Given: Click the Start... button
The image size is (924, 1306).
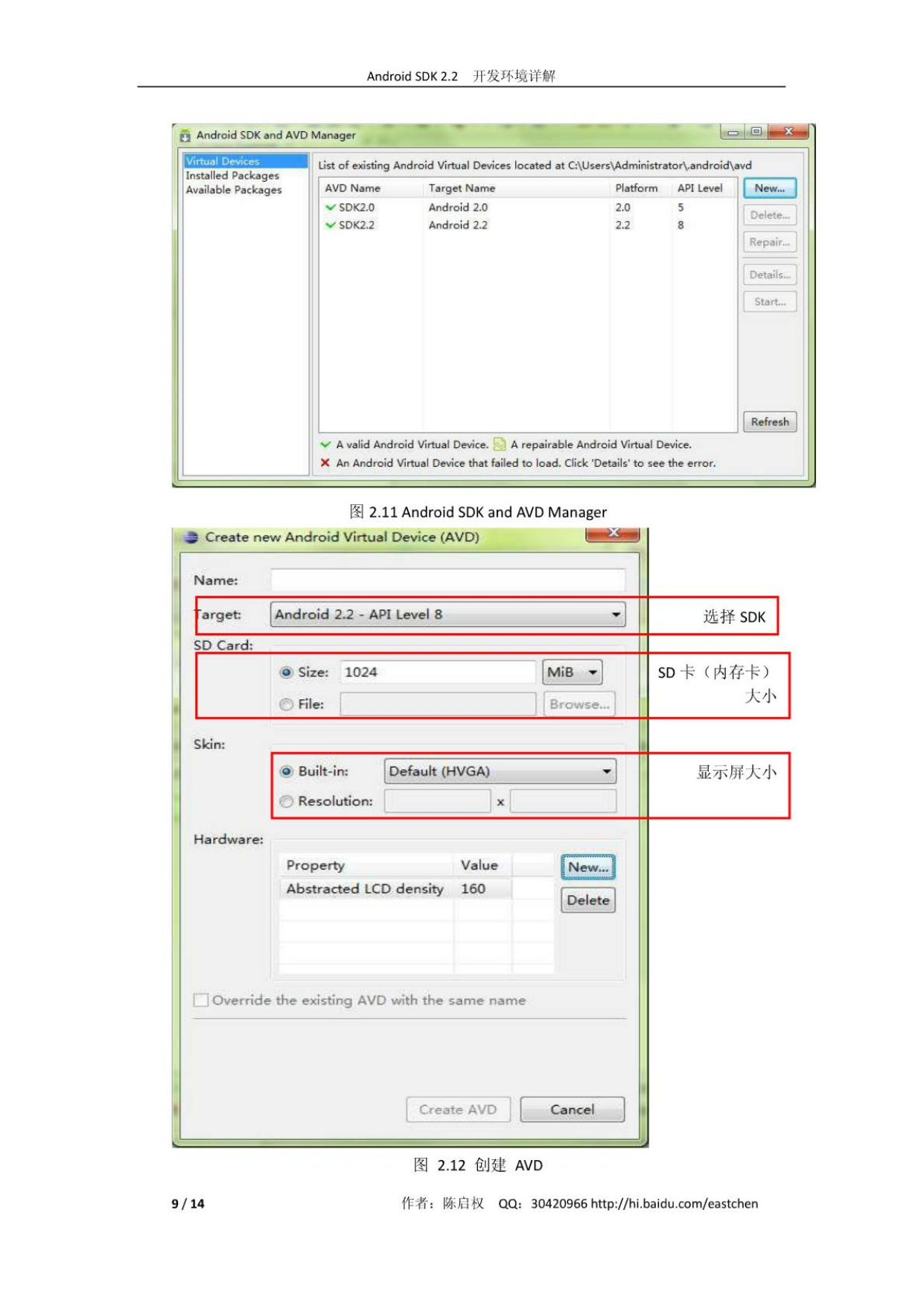Looking at the screenshot, I should 769,302.
